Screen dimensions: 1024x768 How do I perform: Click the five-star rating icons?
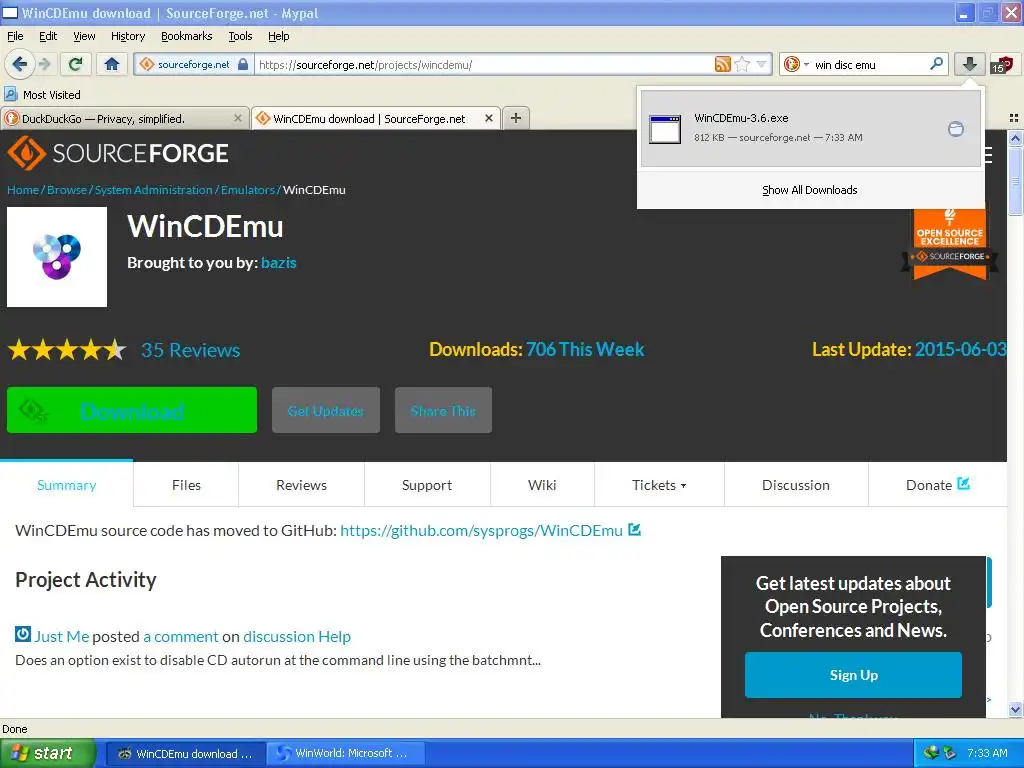[x=67, y=350]
